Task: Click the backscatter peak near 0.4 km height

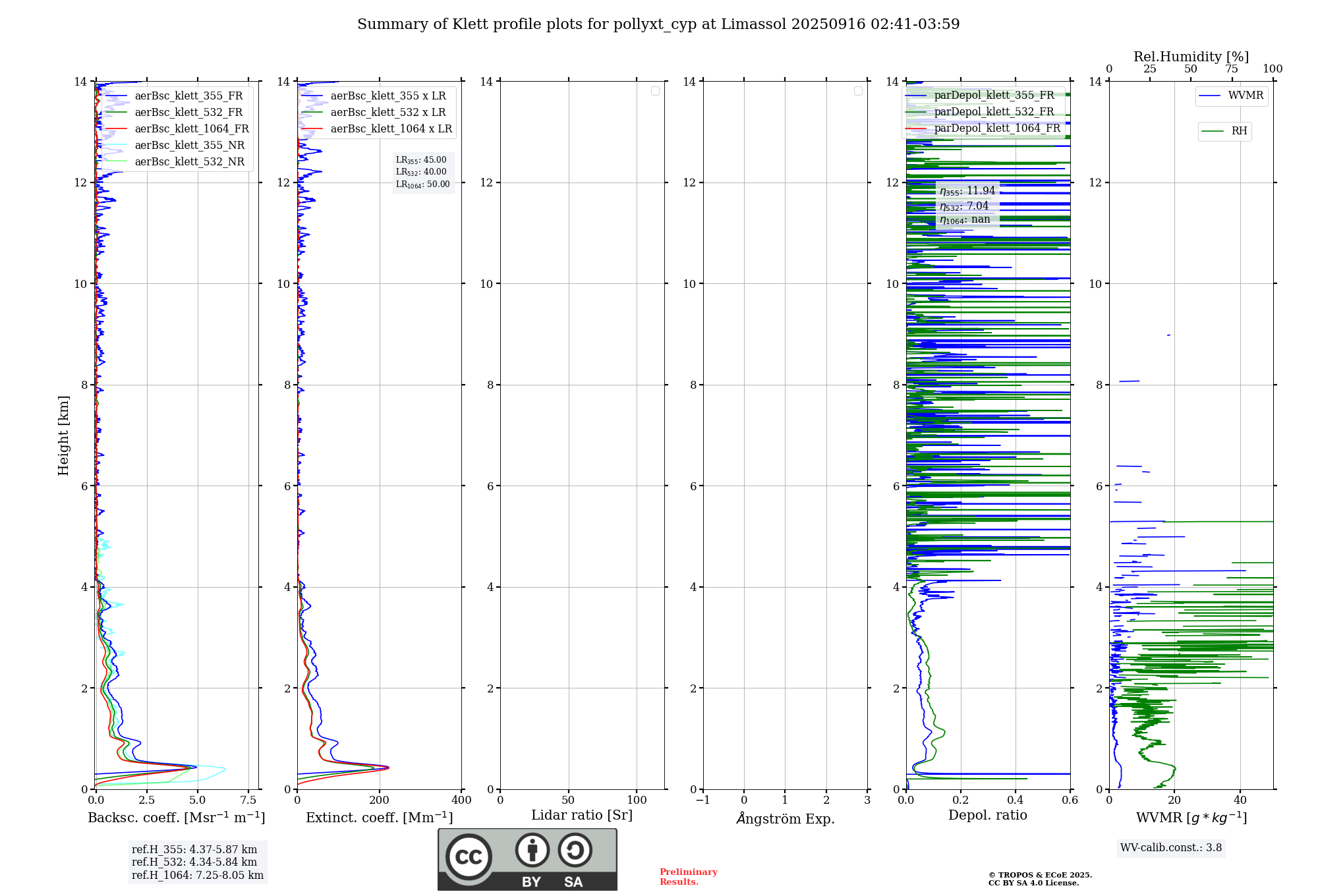Action: 196,767
